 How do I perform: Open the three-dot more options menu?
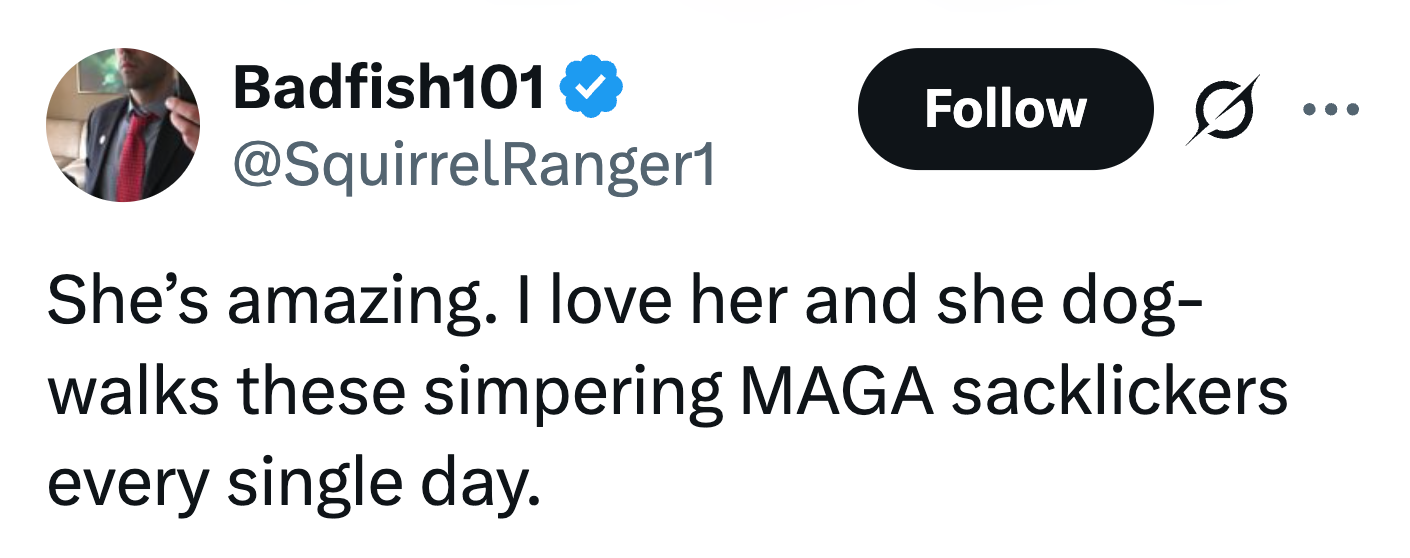tap(1332, 109)
